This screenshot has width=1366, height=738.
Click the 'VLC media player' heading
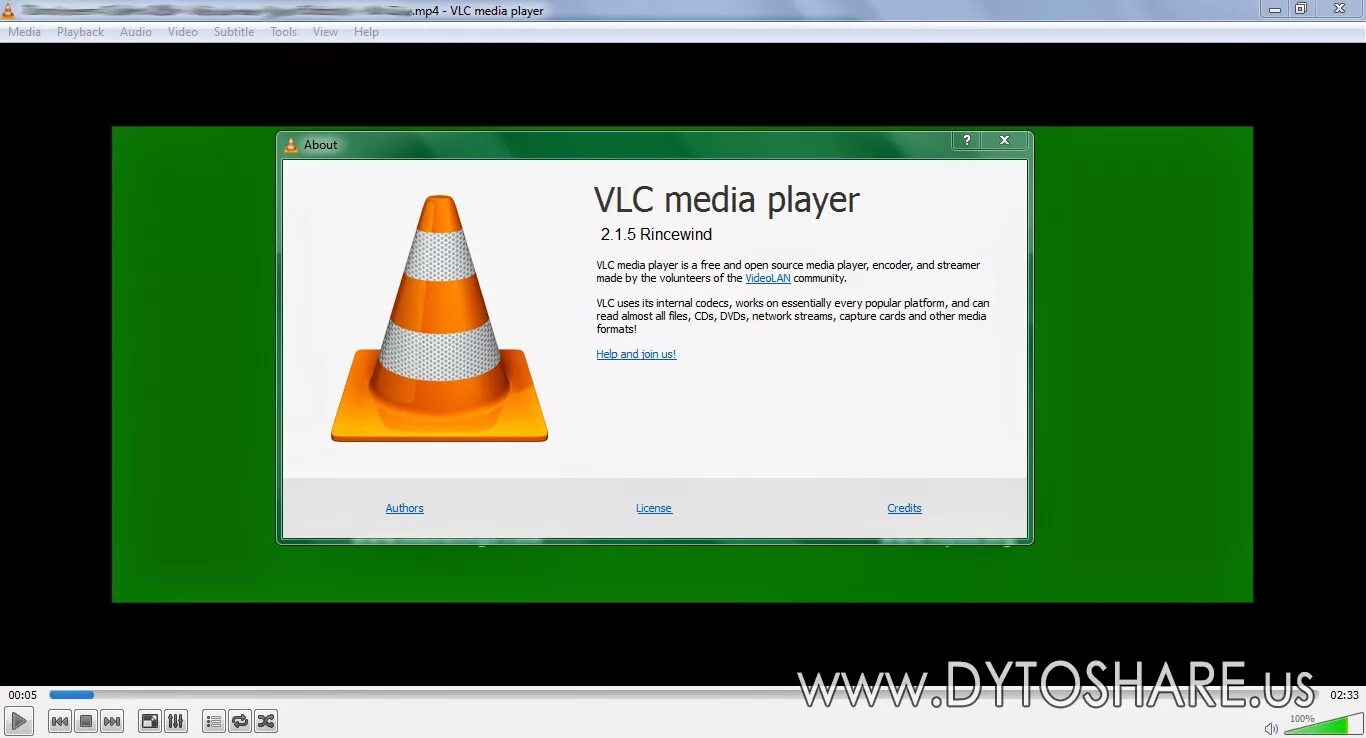point(727,200)
